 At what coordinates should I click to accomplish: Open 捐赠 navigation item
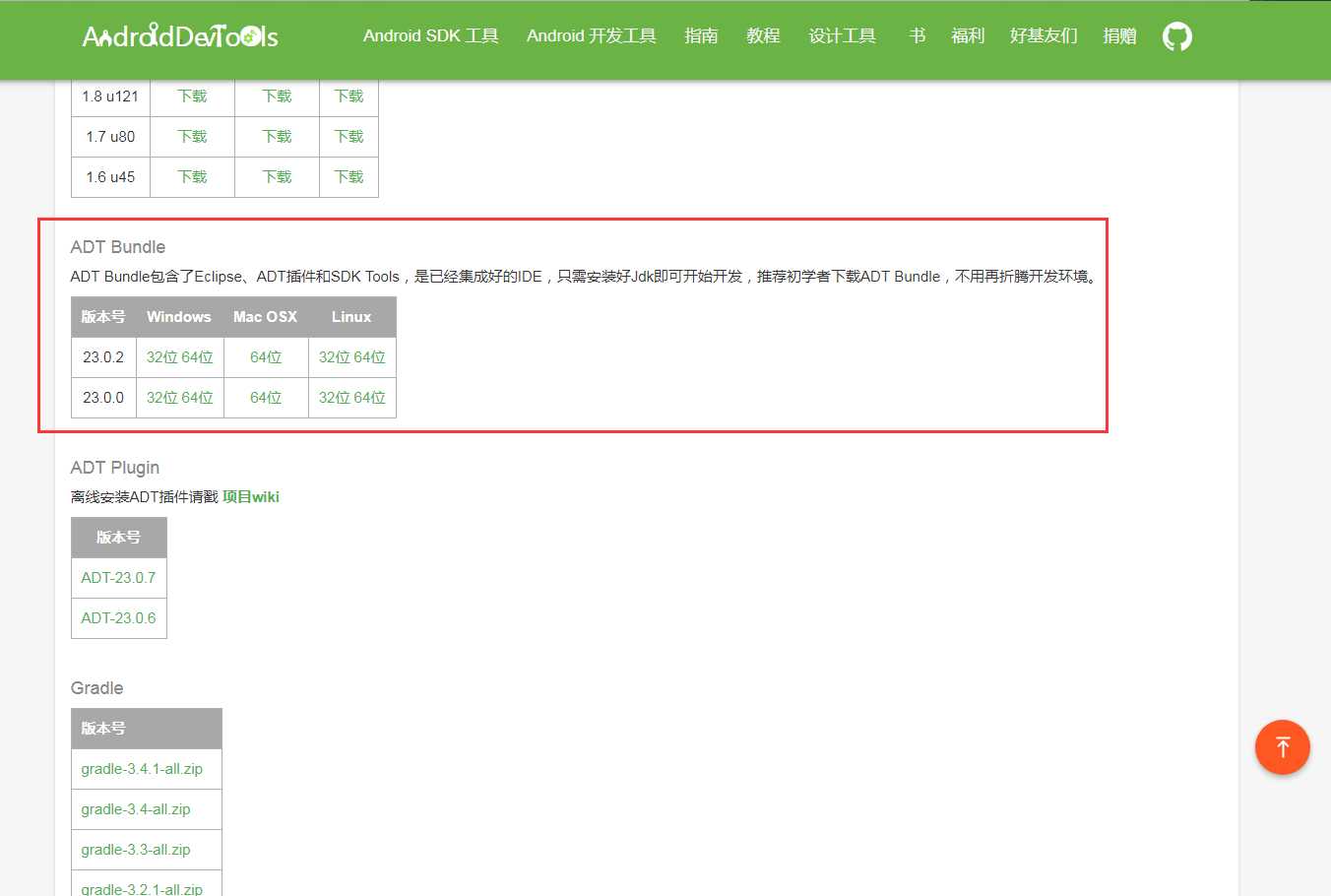pyautogui.click(x=1120, y=36)
